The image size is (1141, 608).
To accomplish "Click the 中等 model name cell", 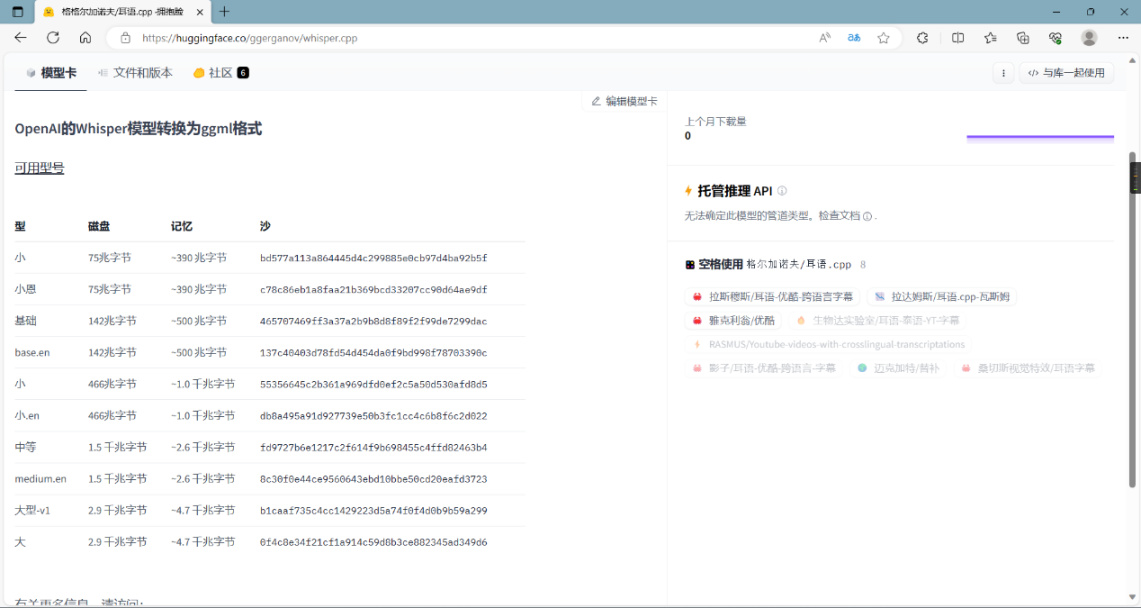I will [25, 447].
